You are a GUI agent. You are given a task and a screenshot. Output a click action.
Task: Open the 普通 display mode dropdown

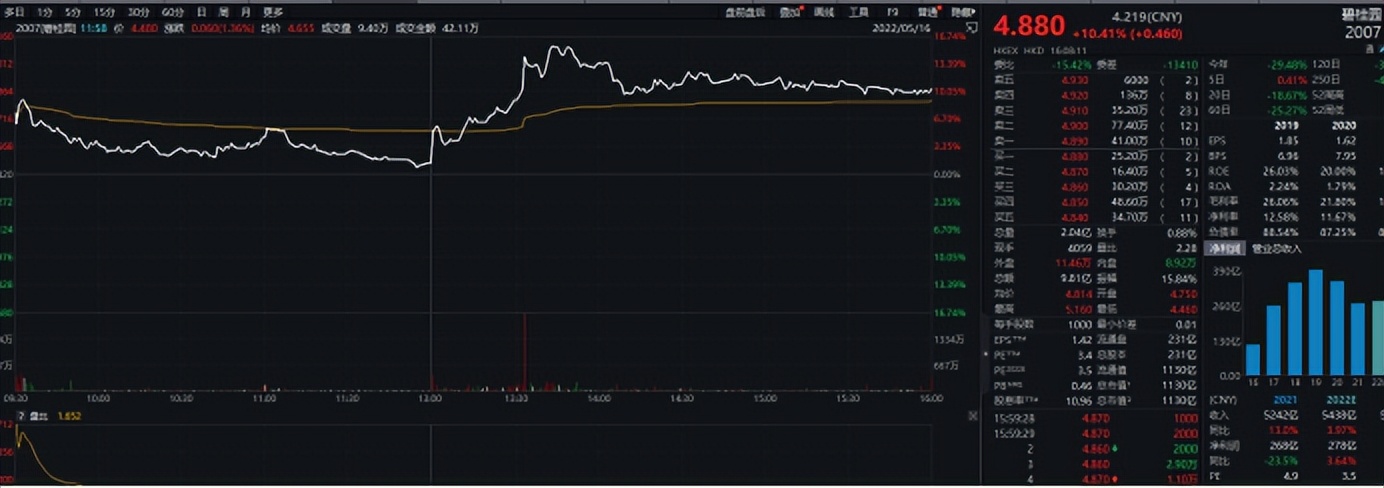pyautogui.click(x=929, y=12)
